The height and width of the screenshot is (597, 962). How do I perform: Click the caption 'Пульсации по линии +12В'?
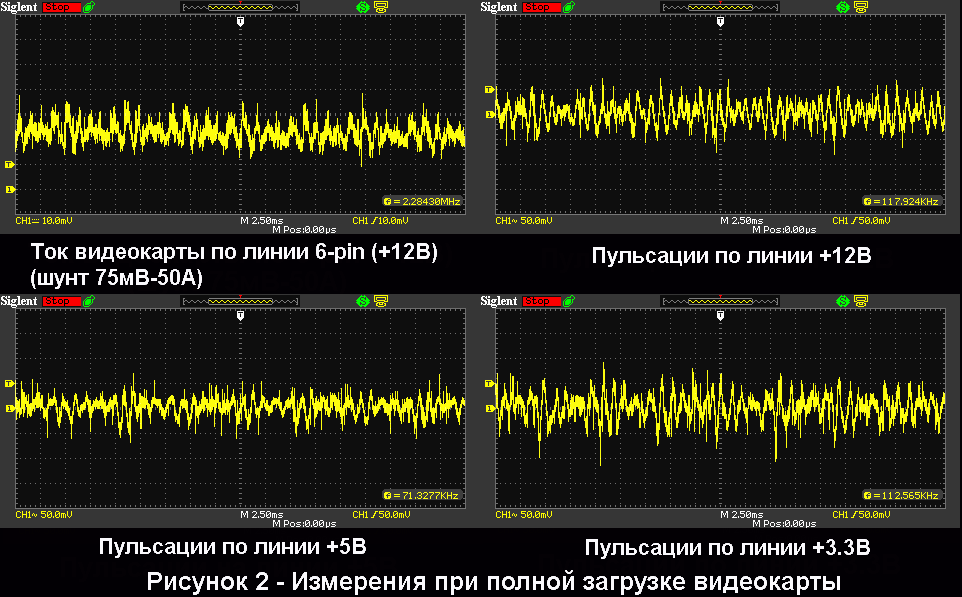tap(732, 256)
